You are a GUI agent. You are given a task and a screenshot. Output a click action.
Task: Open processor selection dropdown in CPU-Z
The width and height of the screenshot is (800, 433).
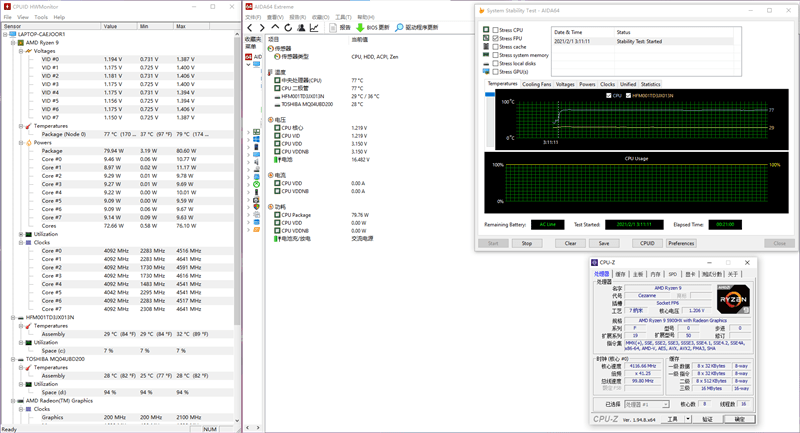665,404
